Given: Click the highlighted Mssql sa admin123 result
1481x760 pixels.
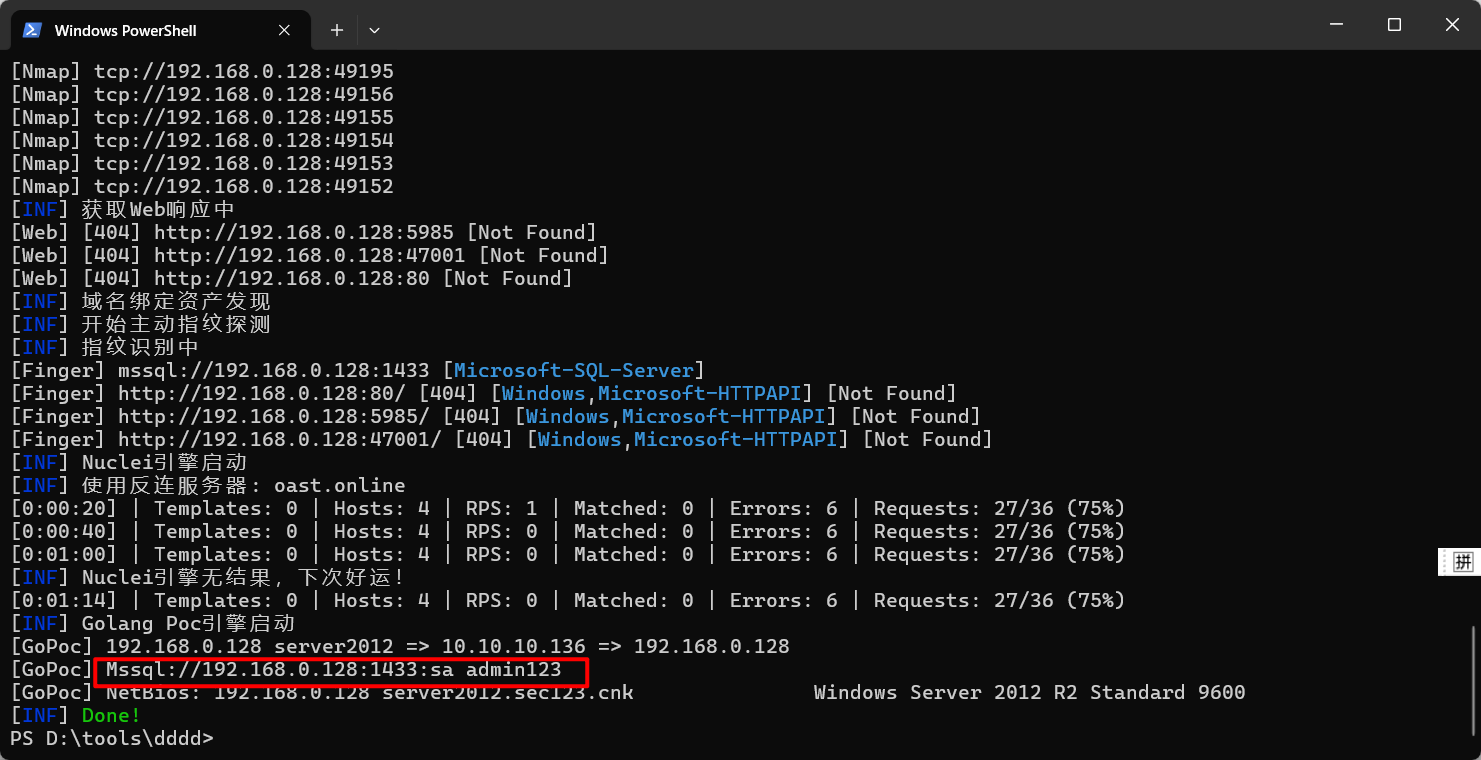Looking at the screenshot, I should click(x=340, y=670).
